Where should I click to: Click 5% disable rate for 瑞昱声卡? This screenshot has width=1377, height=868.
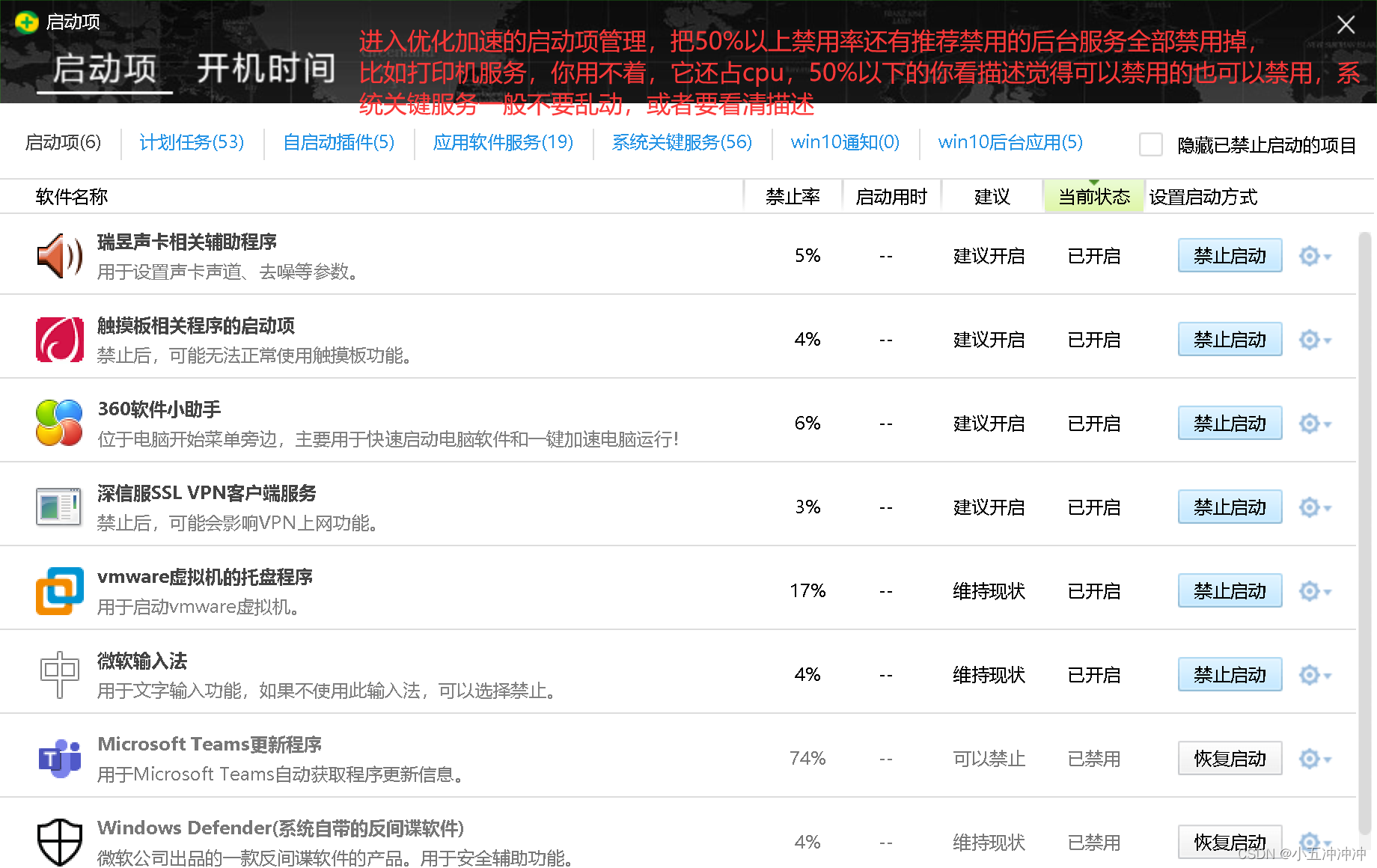(x=807, y=256)
